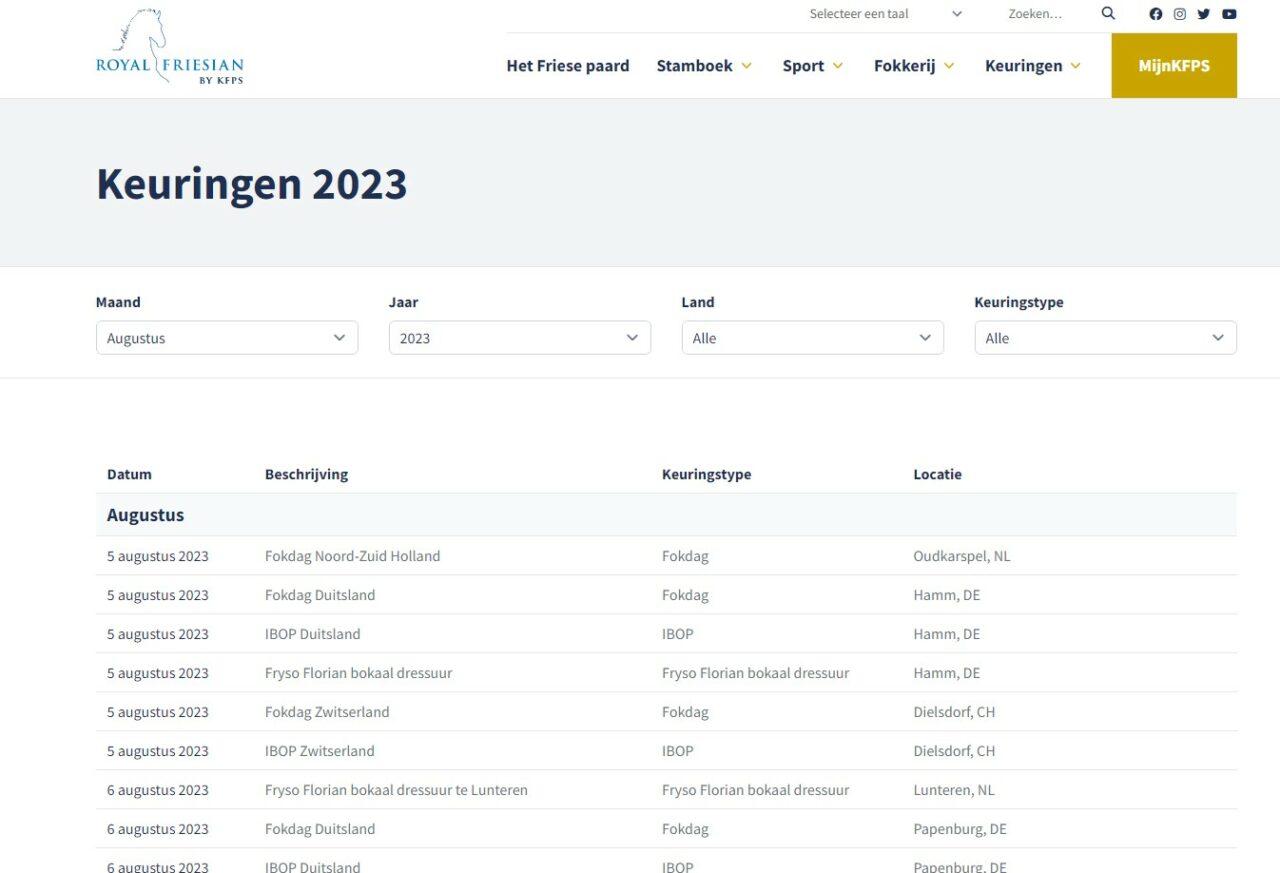Screen dimensions: 1280x873
Task: Click the MijnKFPS button
Action: [1174, 65]
